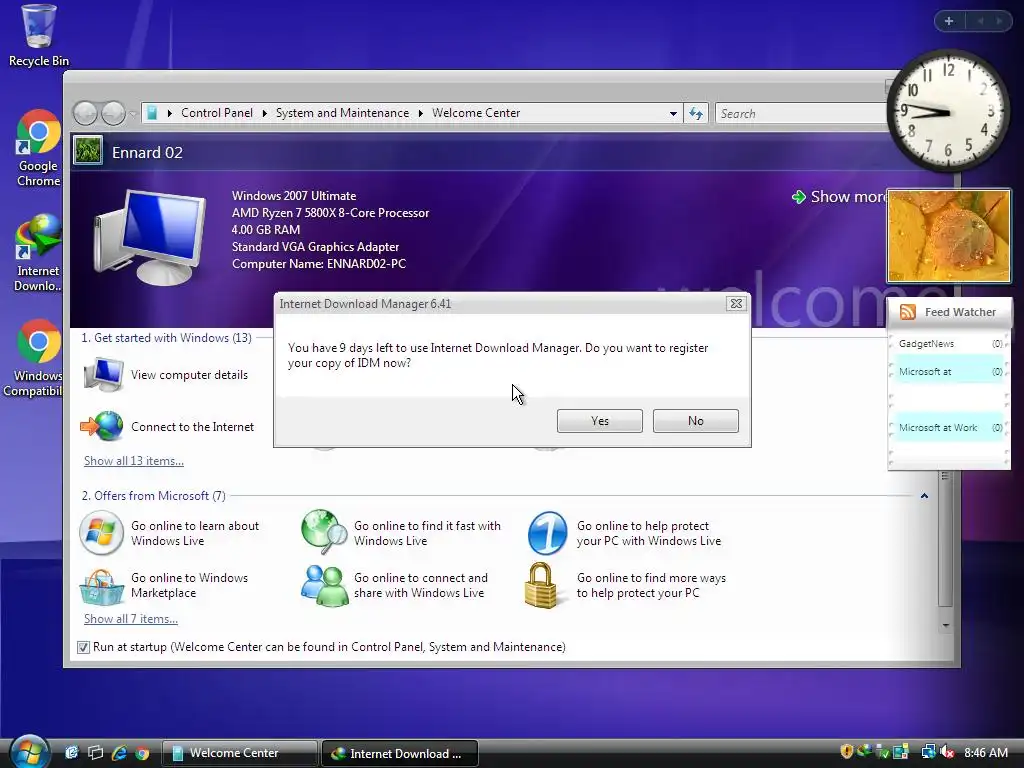Click the 1. Get started with Windows heading
This screenshot has height=768, width=1024.
(167, 338)
